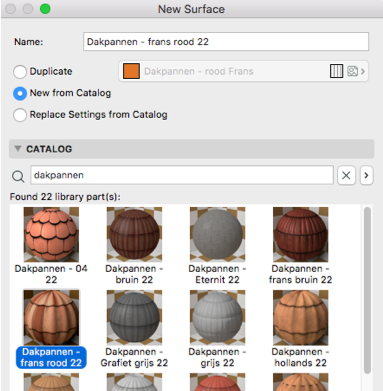
Task: Collapse the CATALOG section triangle
Action: [x=18, y=149]
